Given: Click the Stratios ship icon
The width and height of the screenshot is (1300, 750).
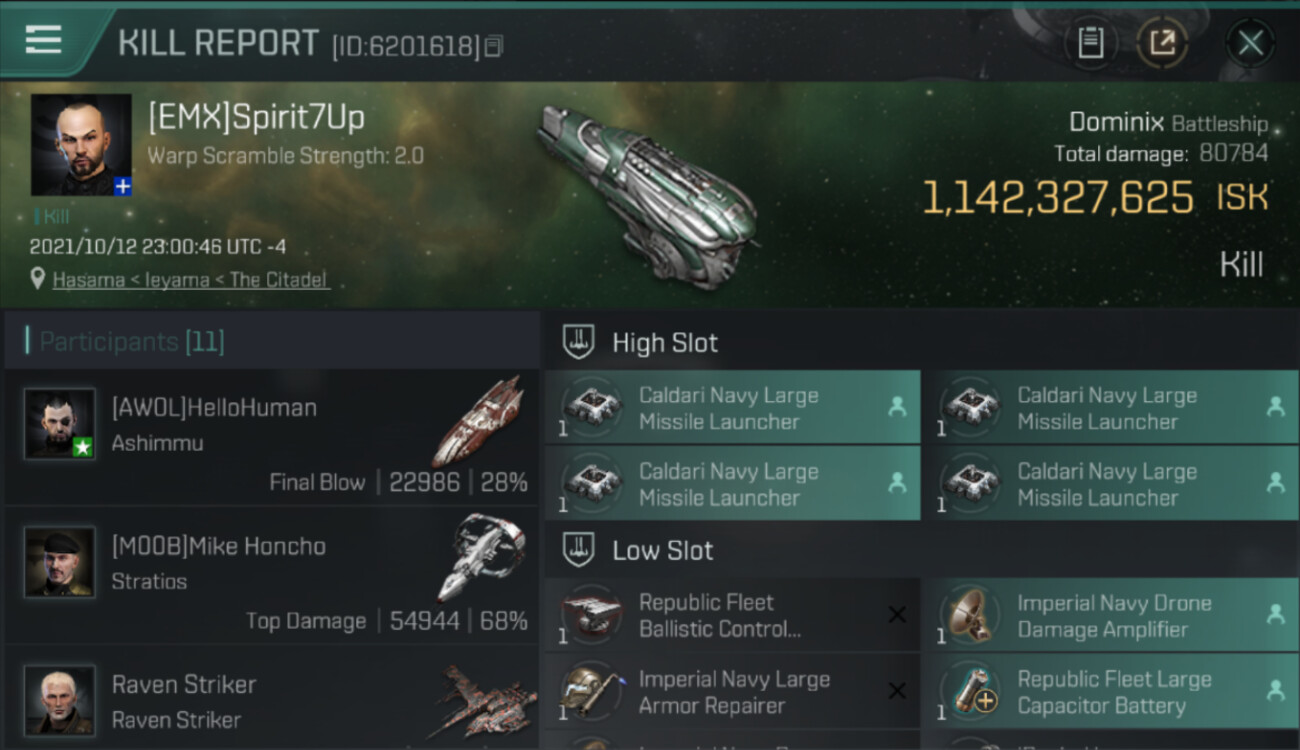Looking at the screenshot, I should pyautogui.click(x=478, y=556).
